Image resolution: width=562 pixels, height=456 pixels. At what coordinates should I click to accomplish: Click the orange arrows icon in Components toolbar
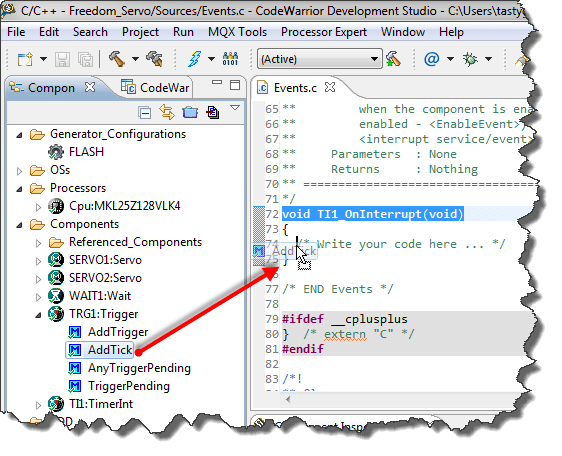tap(167, 112)
